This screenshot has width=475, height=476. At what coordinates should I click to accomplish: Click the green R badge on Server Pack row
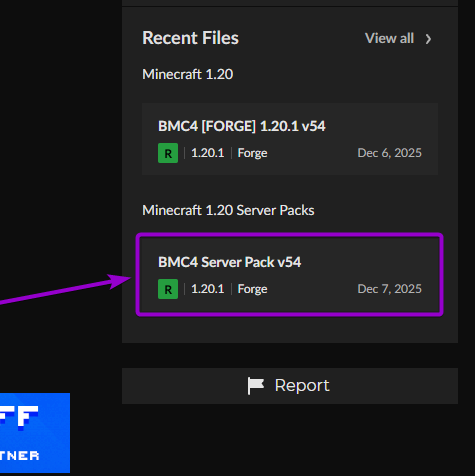pos(168,289)
